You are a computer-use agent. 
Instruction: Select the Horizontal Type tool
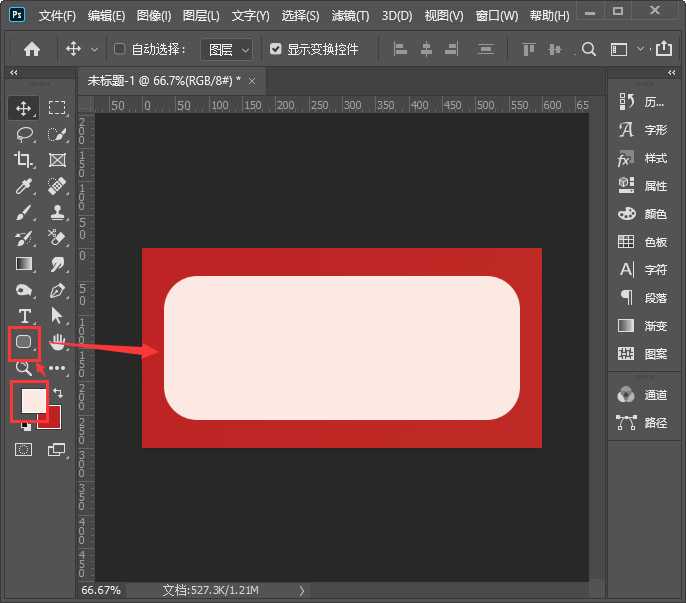coord(24,316)
